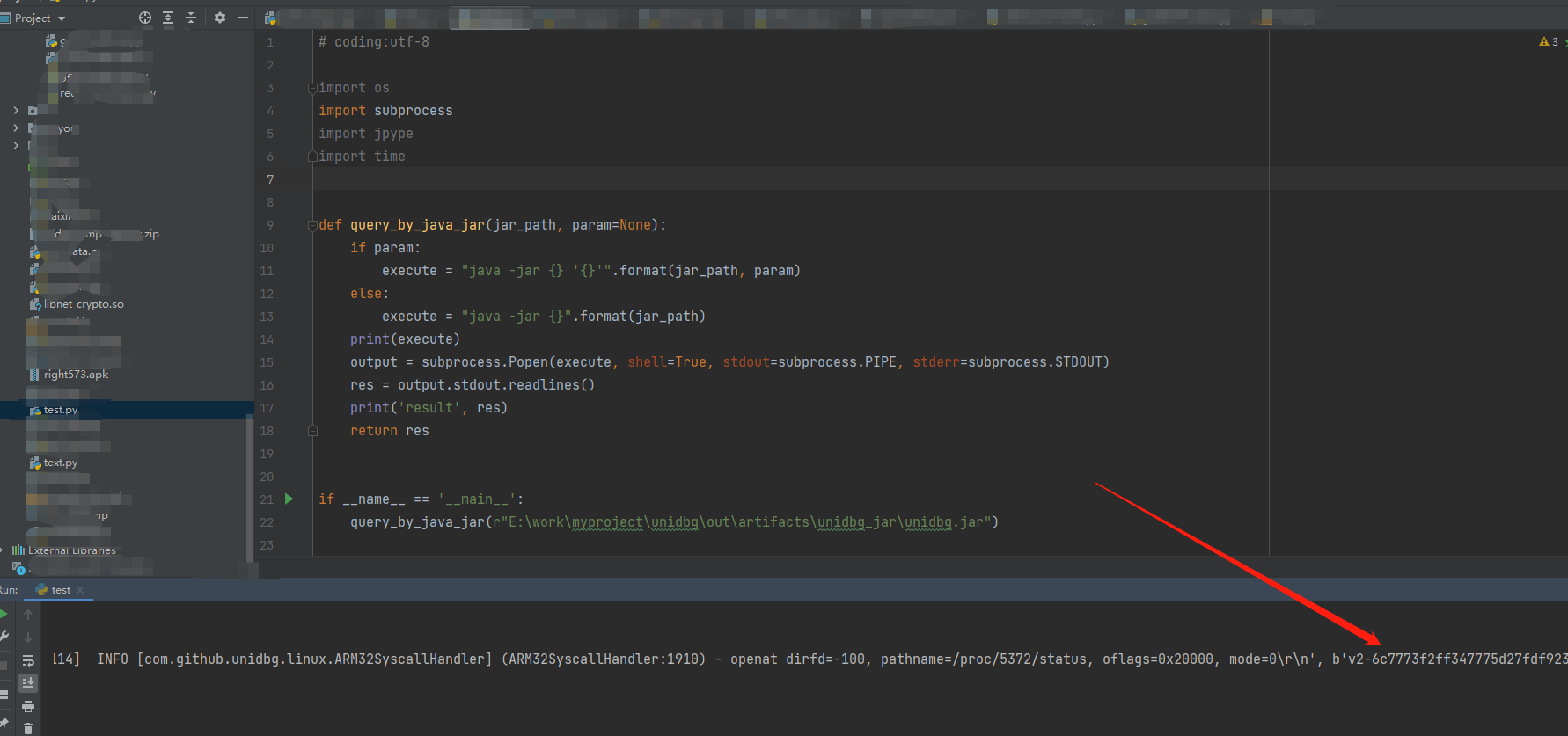Viewport: 1568px width, 736px height.
Task: Click '# coding:utf-8' comment on line 1
Action: pos(374,42)
